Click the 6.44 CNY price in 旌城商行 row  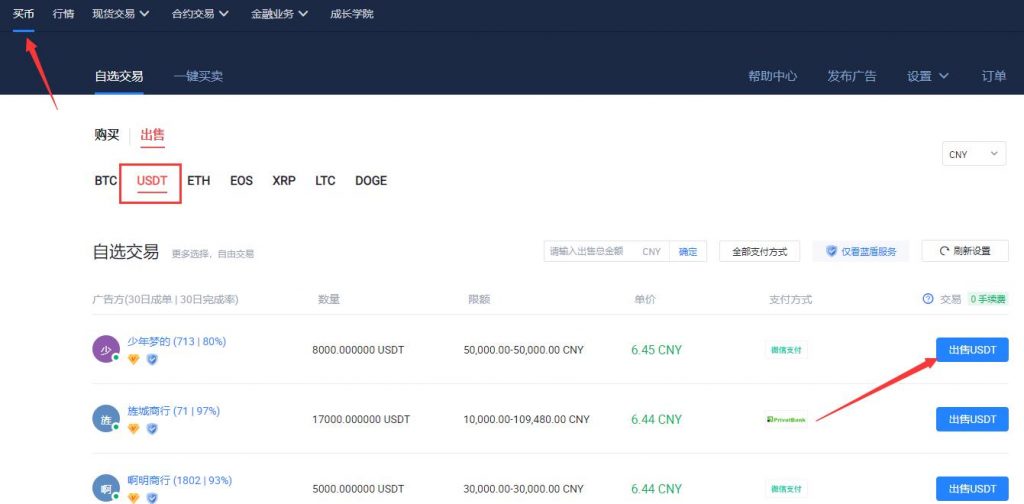point(656,419)
